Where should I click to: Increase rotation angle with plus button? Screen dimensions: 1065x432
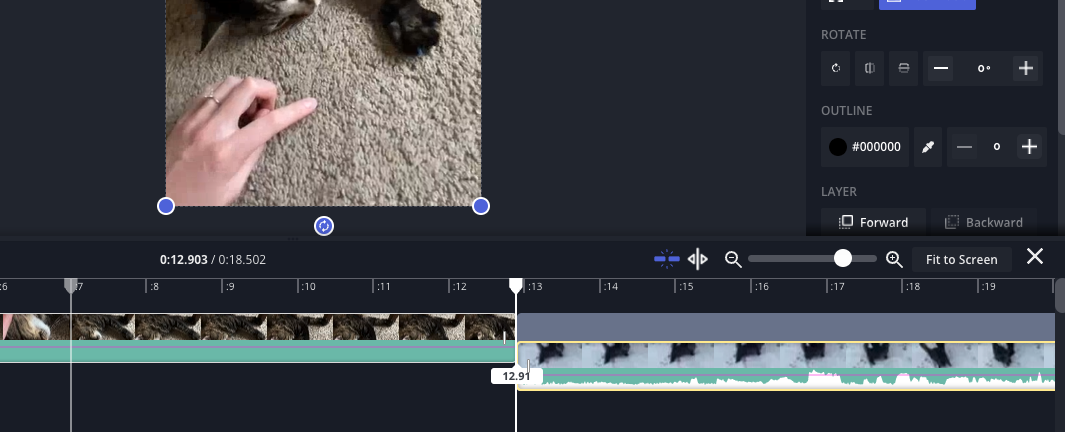1025,68
